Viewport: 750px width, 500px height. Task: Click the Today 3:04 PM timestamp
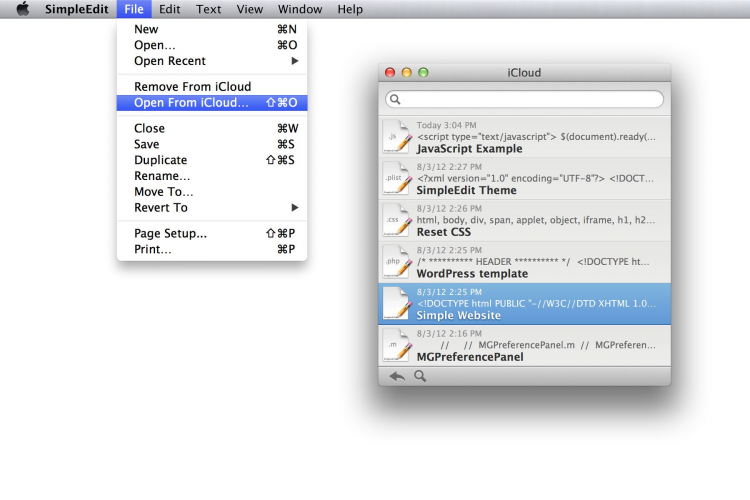pyautogui.click(x=446, y=125)
